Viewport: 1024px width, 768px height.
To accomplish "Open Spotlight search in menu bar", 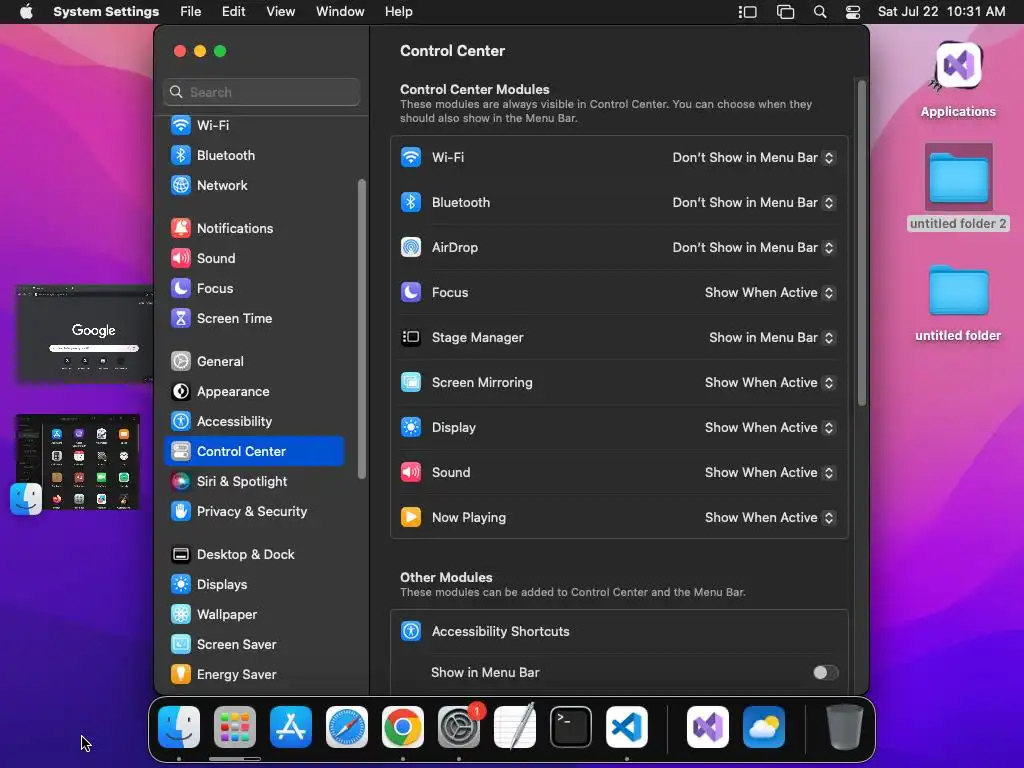I will click(x=820, y=12).
